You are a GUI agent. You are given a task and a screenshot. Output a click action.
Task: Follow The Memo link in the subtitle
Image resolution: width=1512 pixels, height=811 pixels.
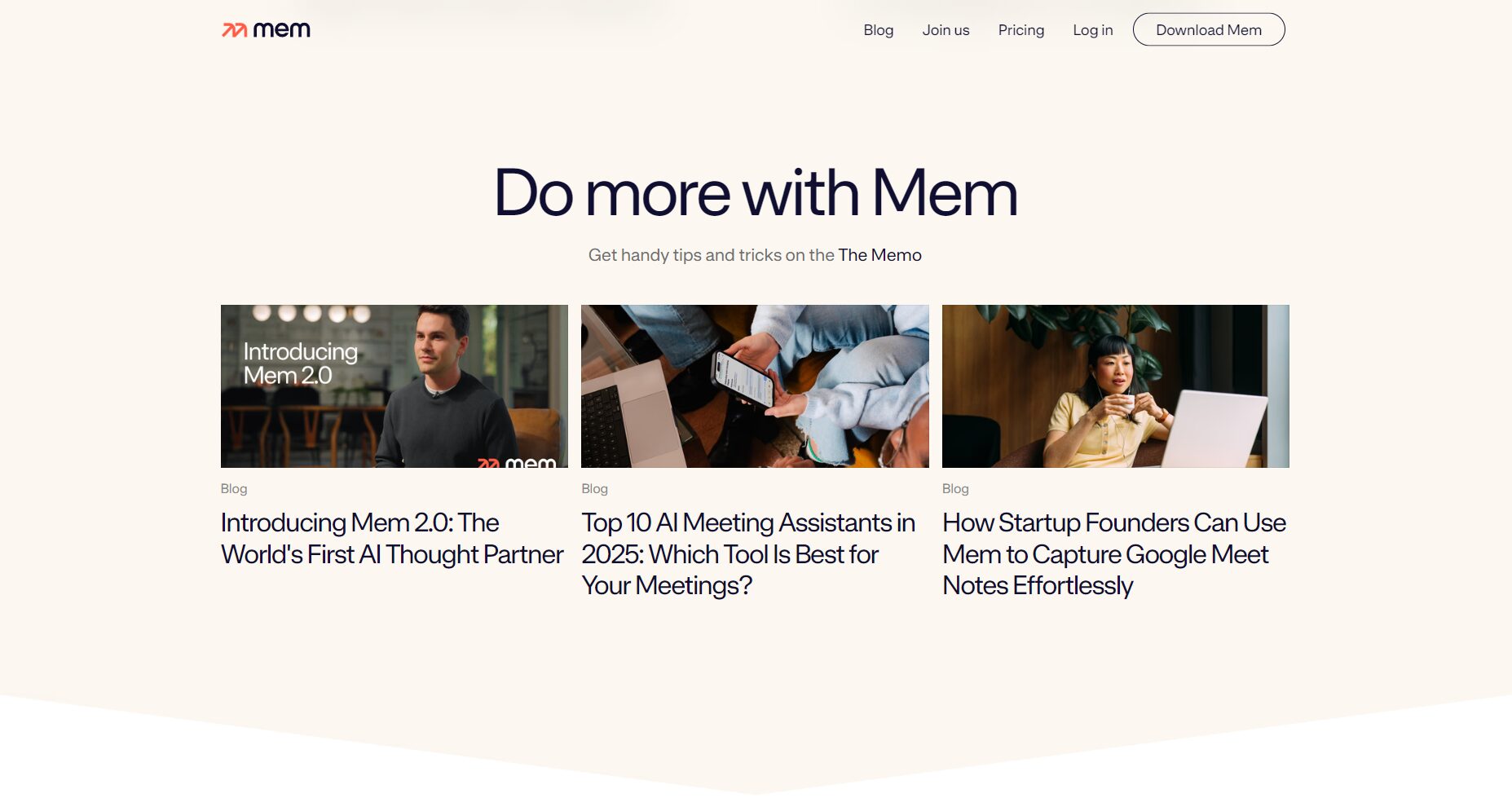[x=879, y=255]
